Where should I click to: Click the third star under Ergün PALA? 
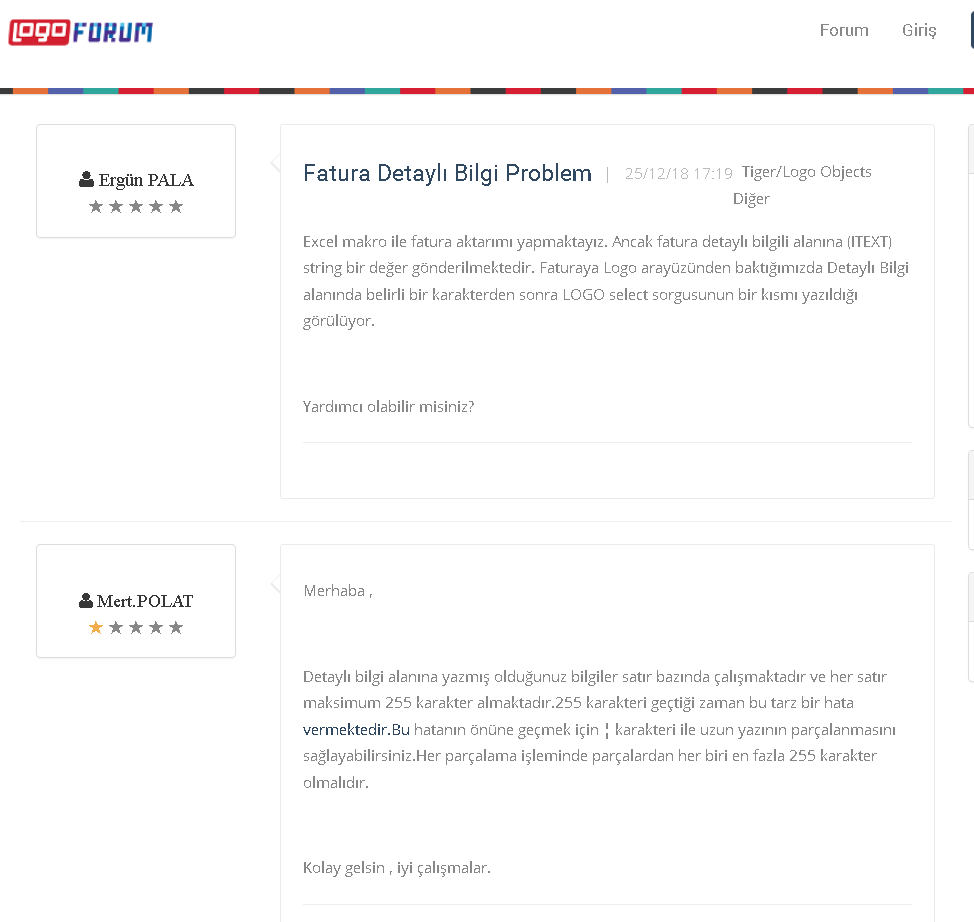[x=136, y=207]
